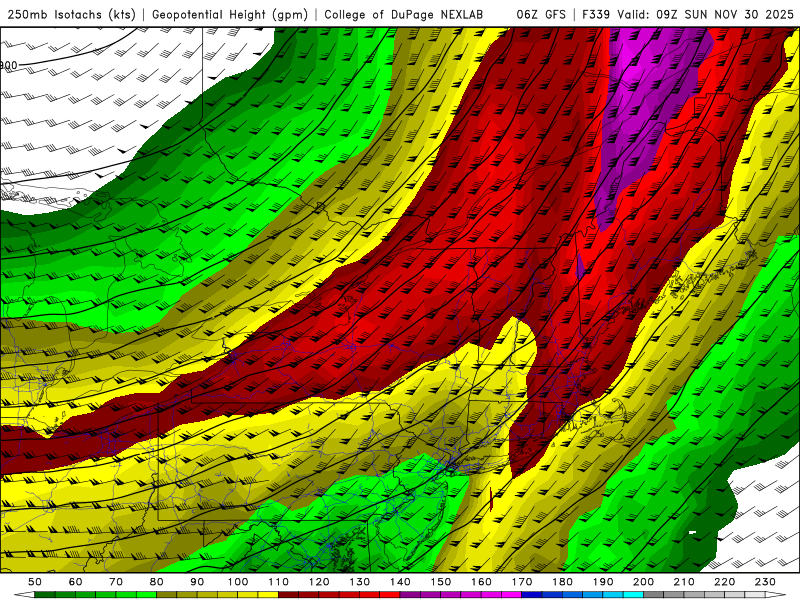Image resolution: width=800 pixels, height=600 pixels.
Task: Click the 50 knot scale label
Action: pyautogui.click(x=35, y=582)
